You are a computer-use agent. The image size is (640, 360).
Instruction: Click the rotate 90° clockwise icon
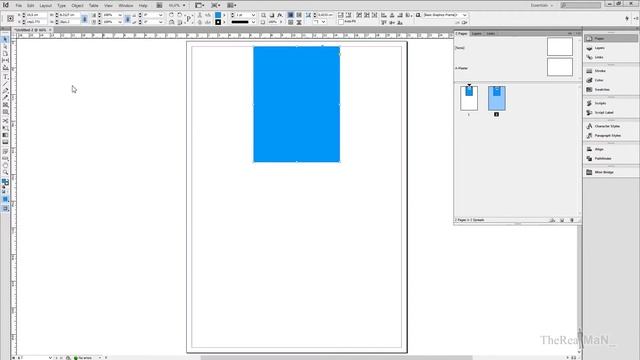pyautogui.click(x=171, y=15)
